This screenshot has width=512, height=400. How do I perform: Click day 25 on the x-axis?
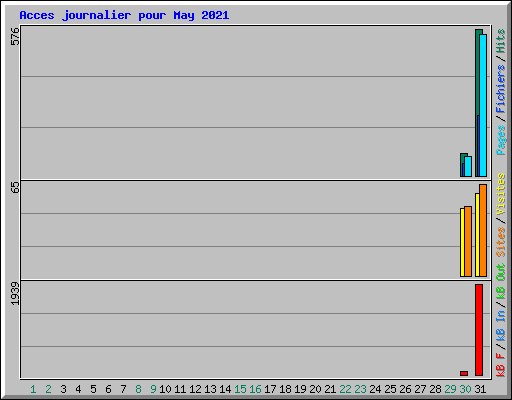(x=390, y=389)
